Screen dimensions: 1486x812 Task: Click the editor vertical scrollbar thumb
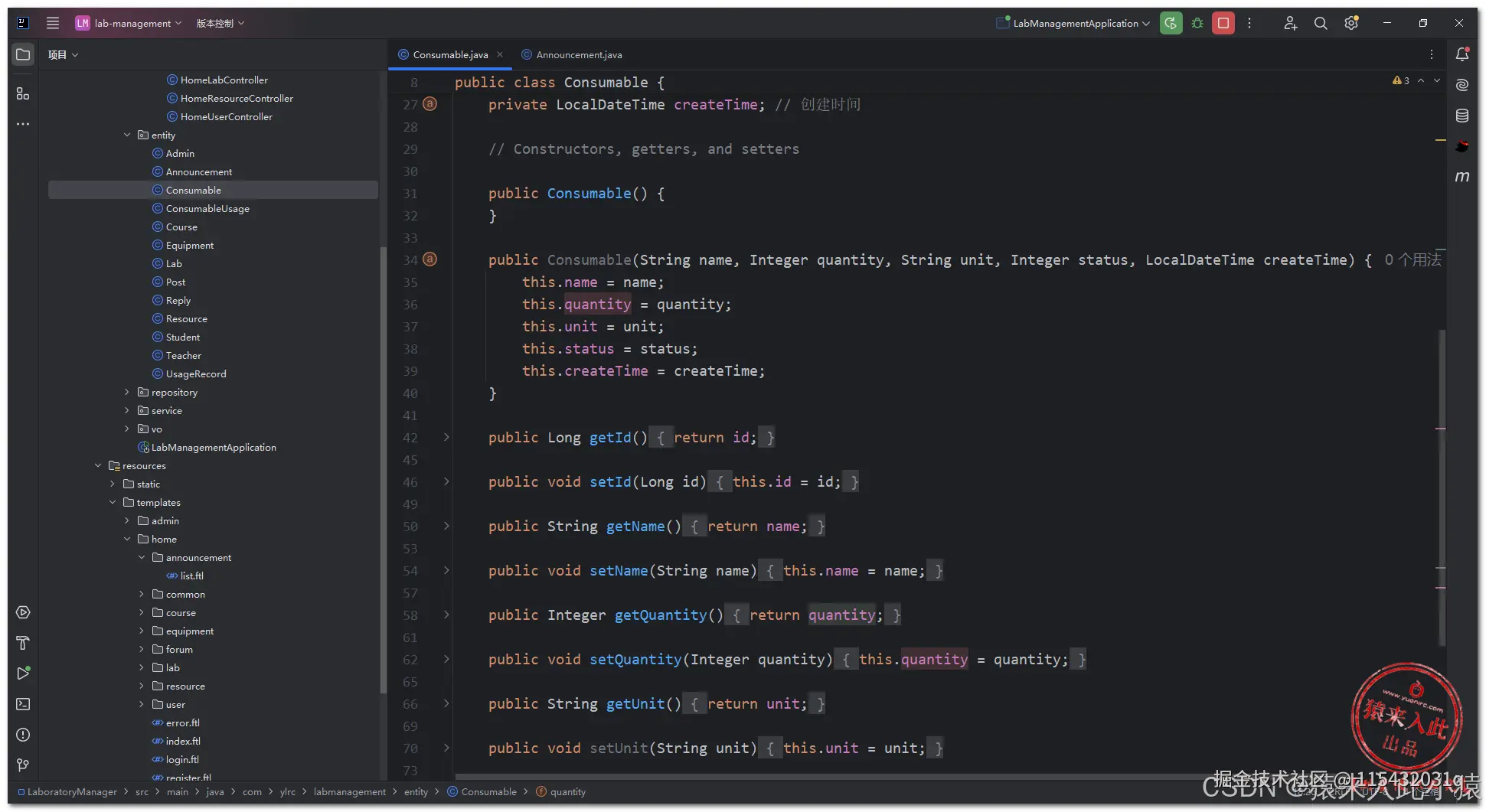tap(1442, 488)
